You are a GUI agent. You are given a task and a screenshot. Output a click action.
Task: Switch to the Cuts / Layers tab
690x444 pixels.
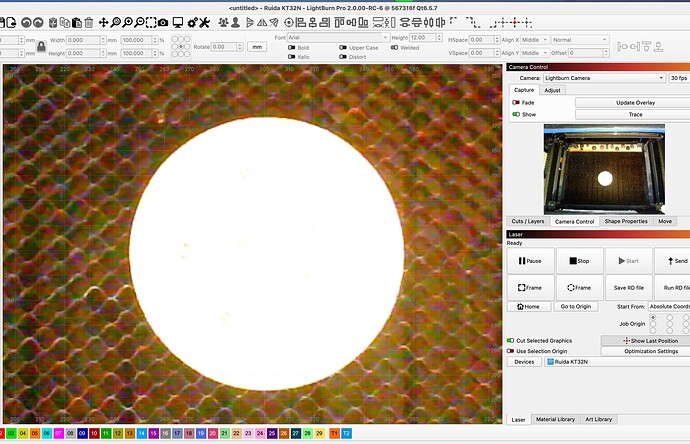(x=528, y=221)
